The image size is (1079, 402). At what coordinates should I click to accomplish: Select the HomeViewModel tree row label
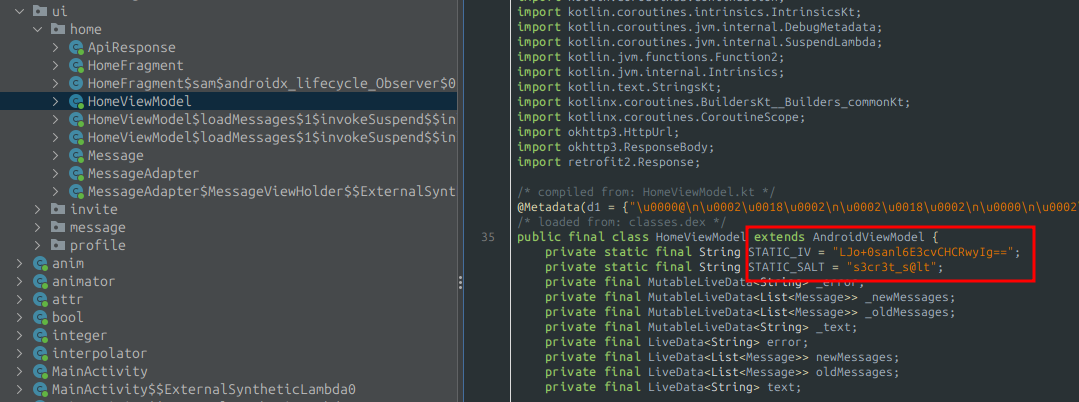pos(140,101)
